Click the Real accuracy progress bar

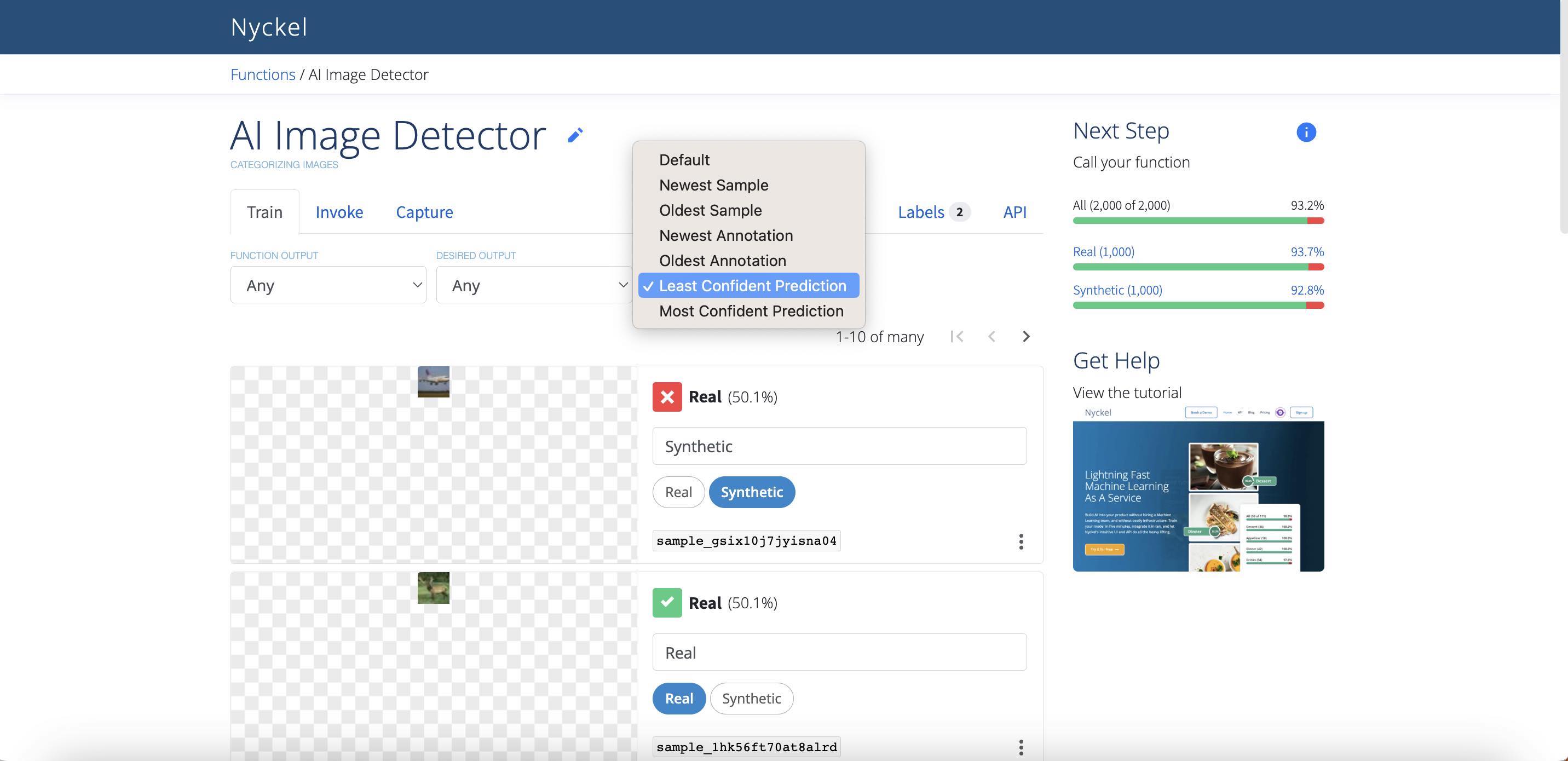coord(1198,267)
